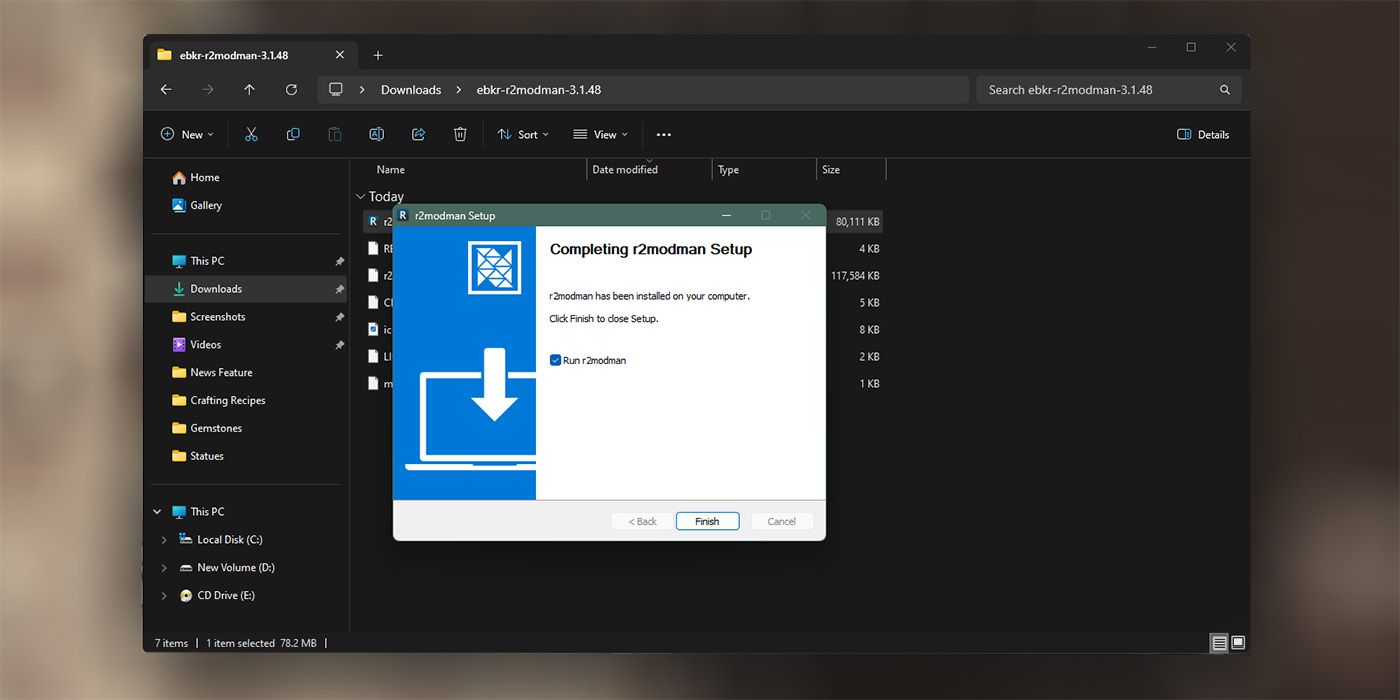Click Finish to close Setup

pos(707,521)
